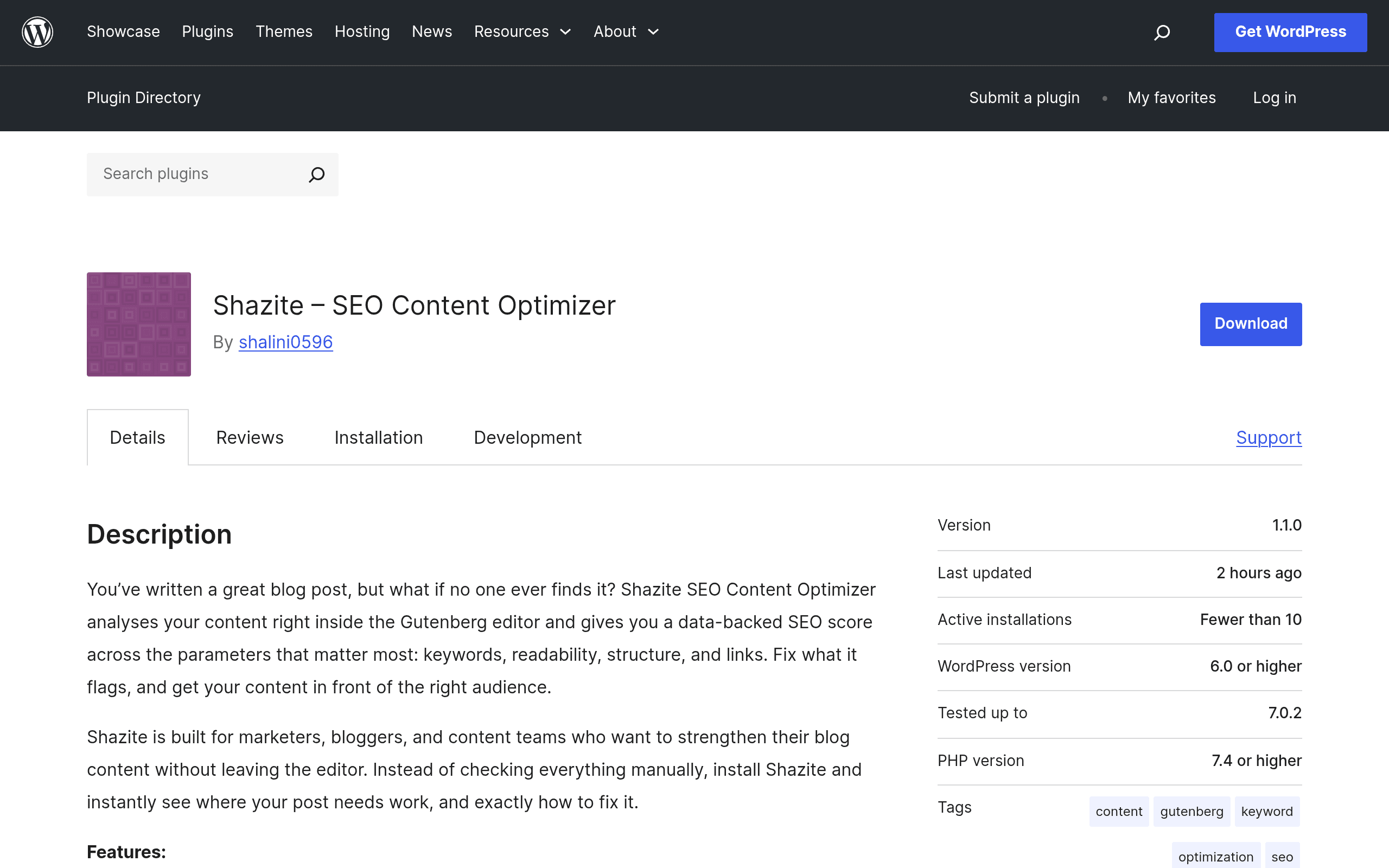The image size is (1389, 868).
Task: Click the Description heading
Action: tap(160, 534)
